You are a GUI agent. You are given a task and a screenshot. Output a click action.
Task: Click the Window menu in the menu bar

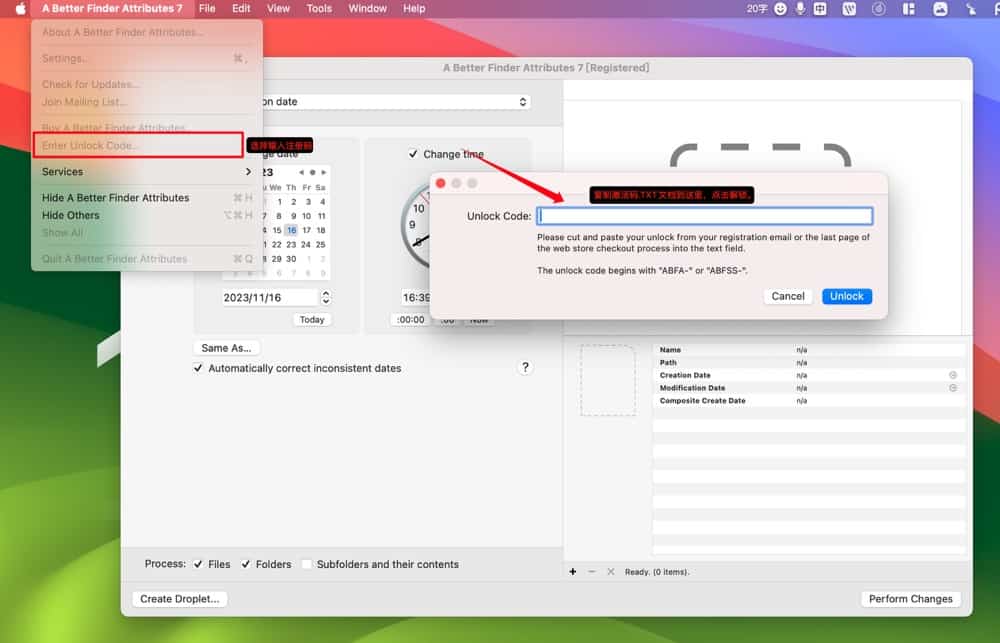pos(367,8)
